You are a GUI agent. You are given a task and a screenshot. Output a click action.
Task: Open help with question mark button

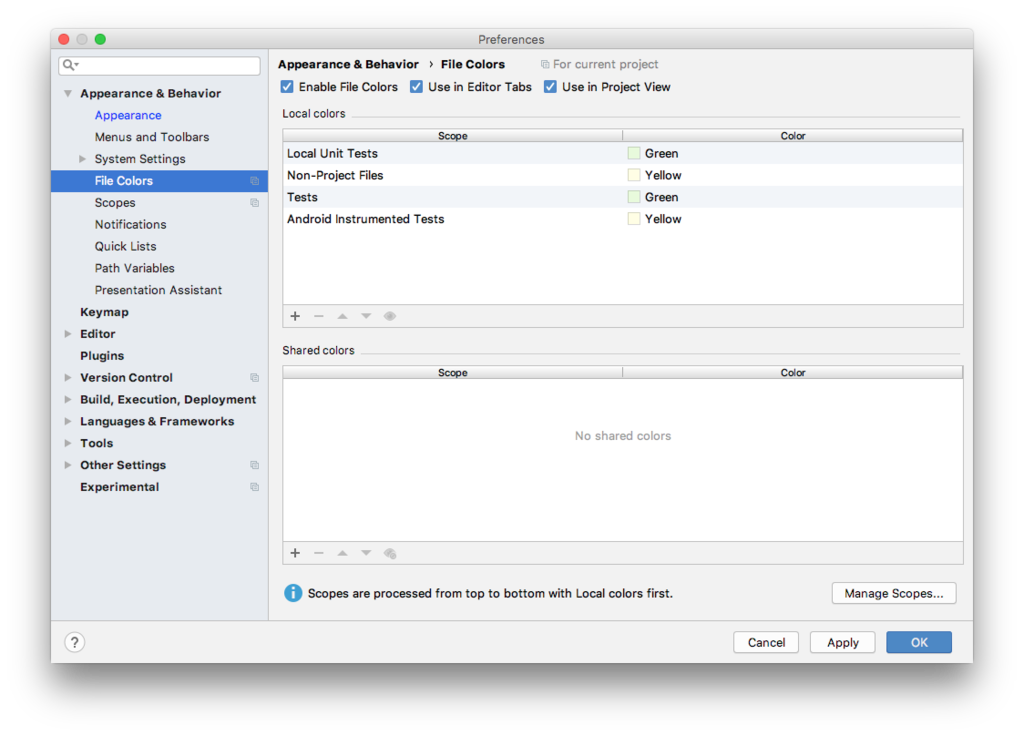(x=74, y=642)
